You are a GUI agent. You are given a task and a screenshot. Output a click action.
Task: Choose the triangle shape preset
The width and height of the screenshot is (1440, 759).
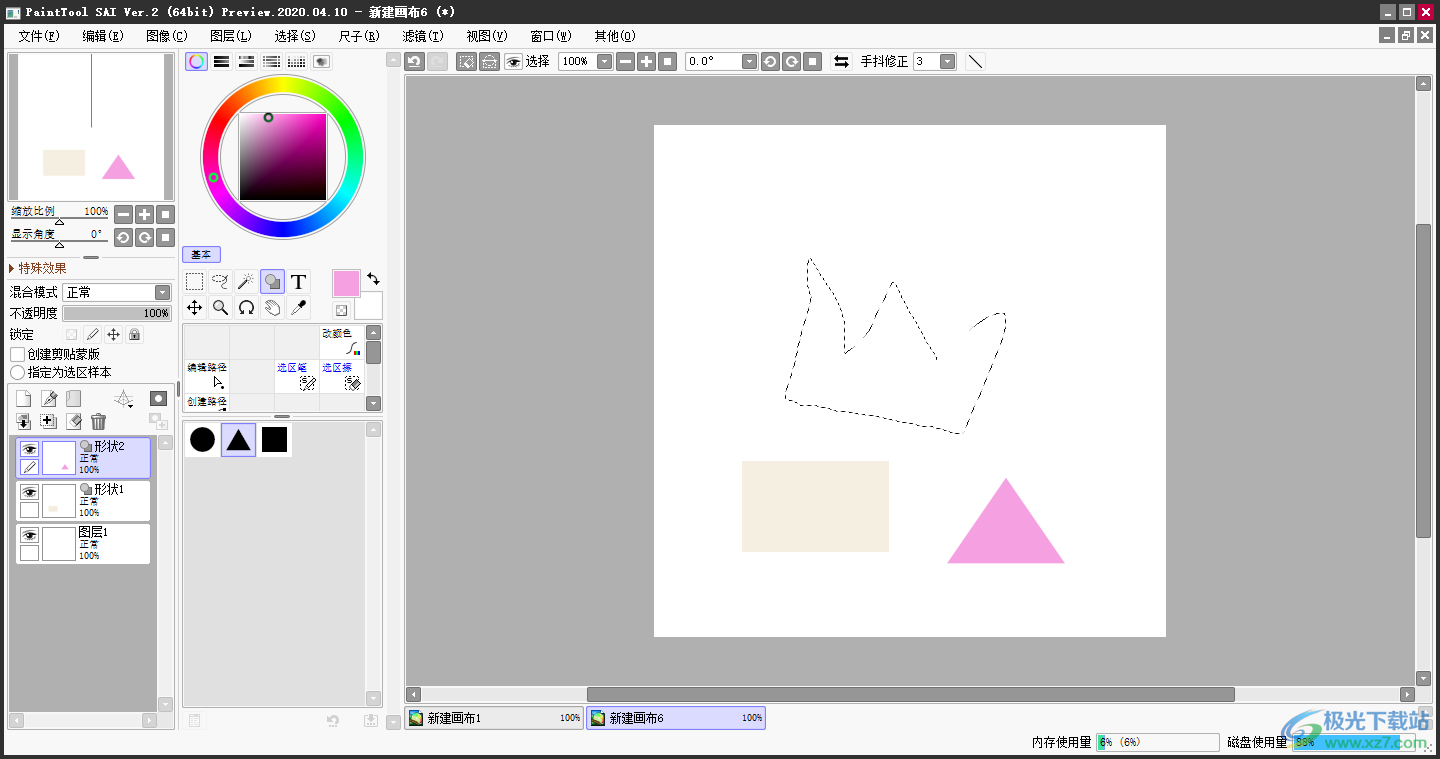point(238,439)
